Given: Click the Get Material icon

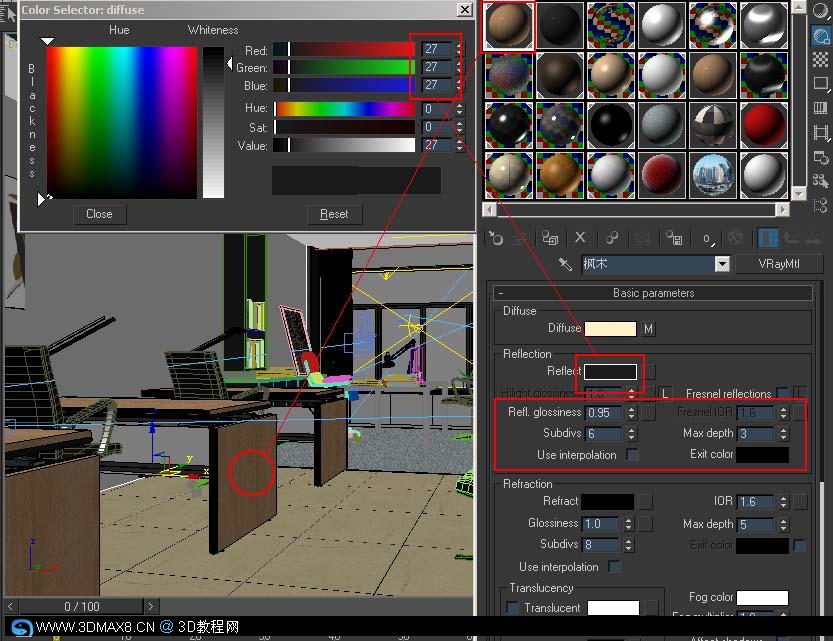Looking at the screenshot, I should [x=496, y=238].
